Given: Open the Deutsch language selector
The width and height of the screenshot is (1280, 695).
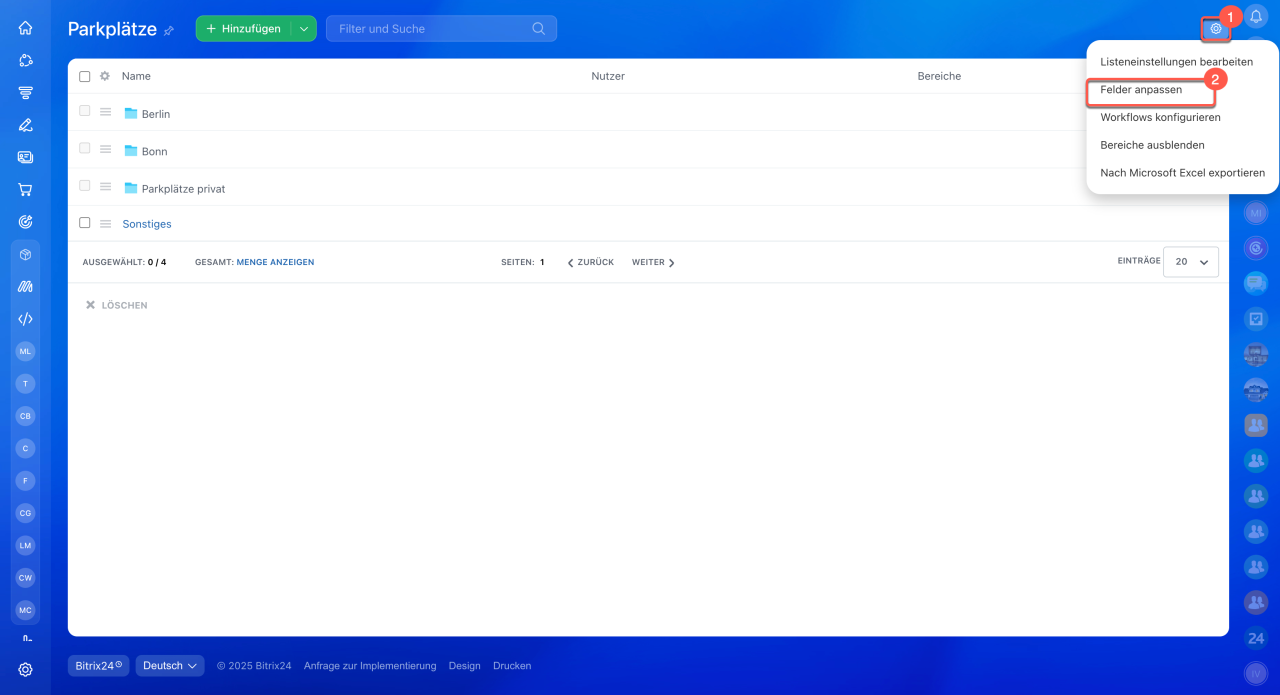Looking at the screenshot, I should click(170, 666).
